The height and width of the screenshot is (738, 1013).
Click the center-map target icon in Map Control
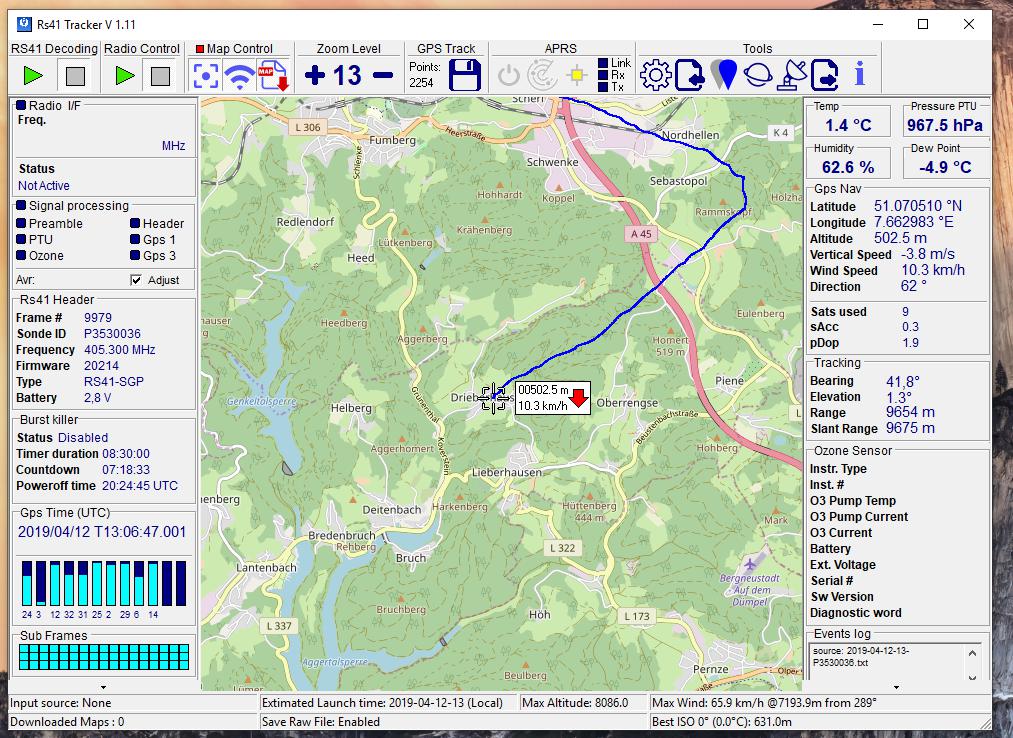(x=206, y=75)
